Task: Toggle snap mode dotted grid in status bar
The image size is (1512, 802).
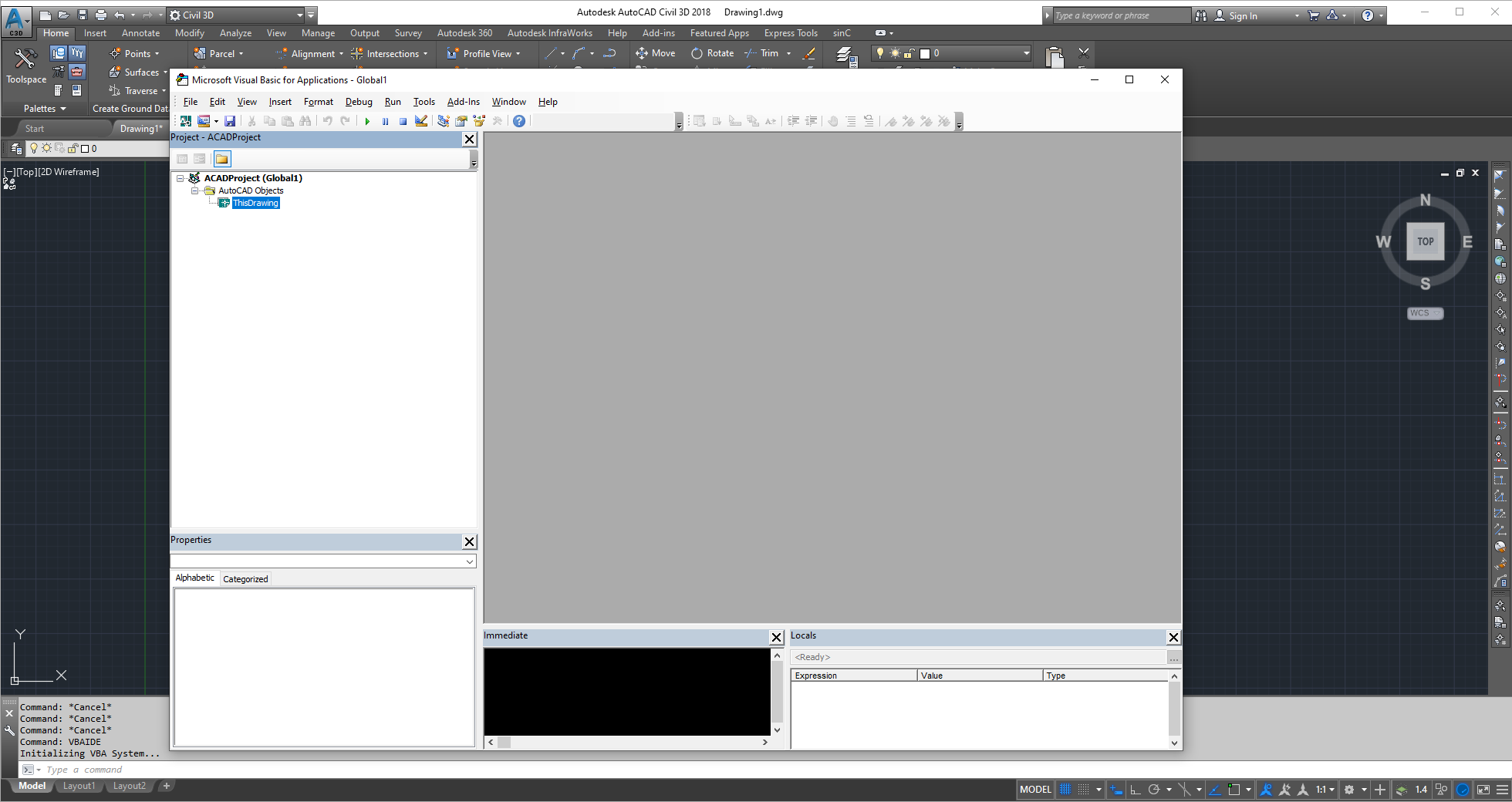Action: point(1084,789)
